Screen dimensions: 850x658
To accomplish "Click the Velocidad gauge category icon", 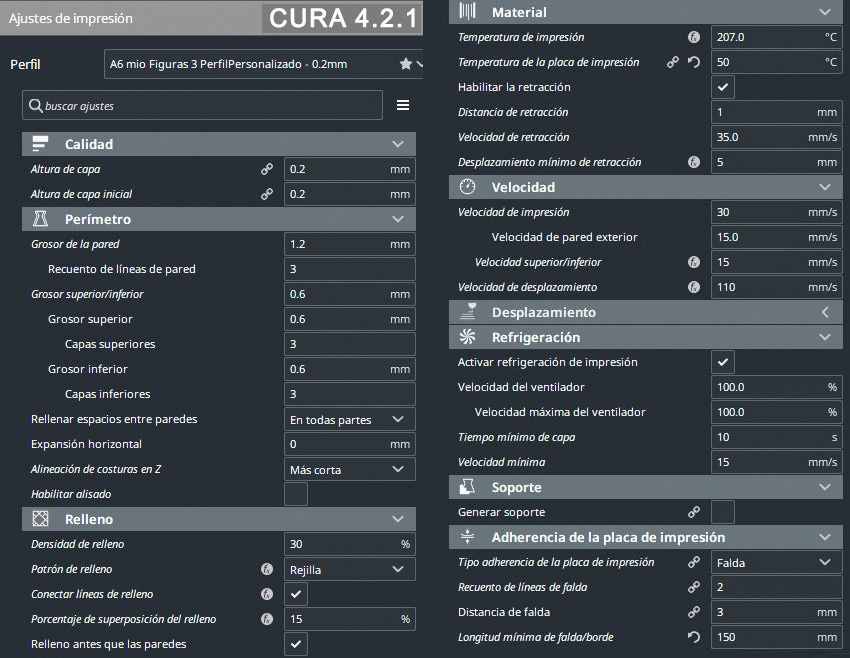I will pyautogui.click(x=467, y=187).
